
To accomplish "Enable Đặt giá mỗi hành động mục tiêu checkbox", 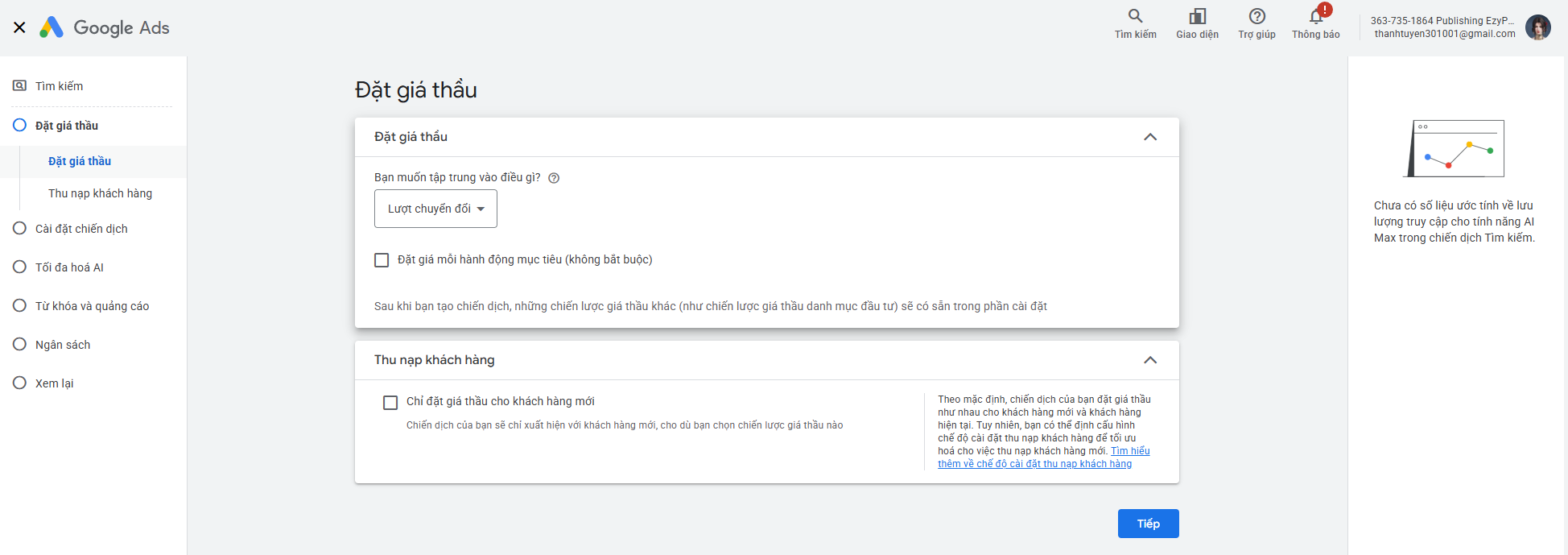I will click(x=382, y=260).
